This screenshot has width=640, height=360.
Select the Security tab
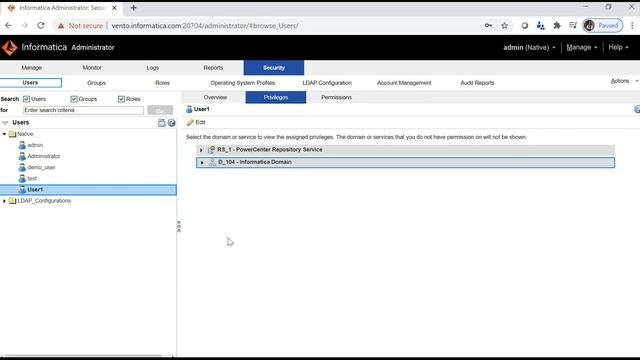click(274, 68)
